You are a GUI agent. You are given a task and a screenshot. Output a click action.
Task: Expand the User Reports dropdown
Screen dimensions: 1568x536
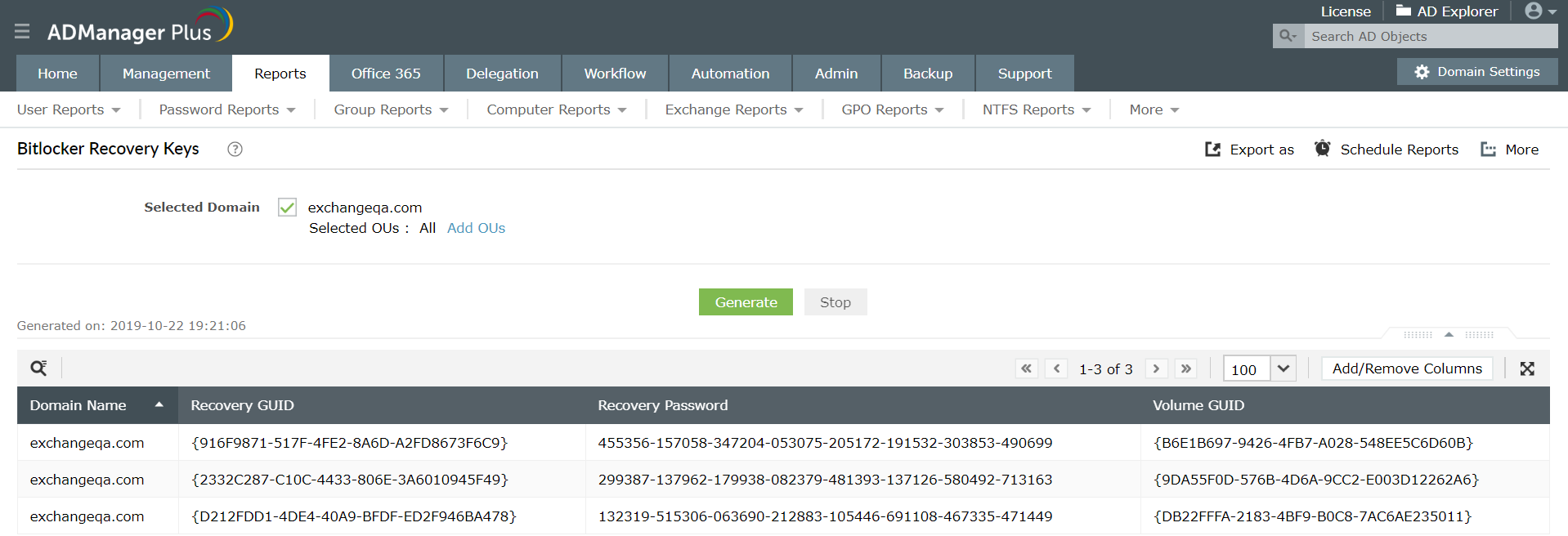point(69,109)
